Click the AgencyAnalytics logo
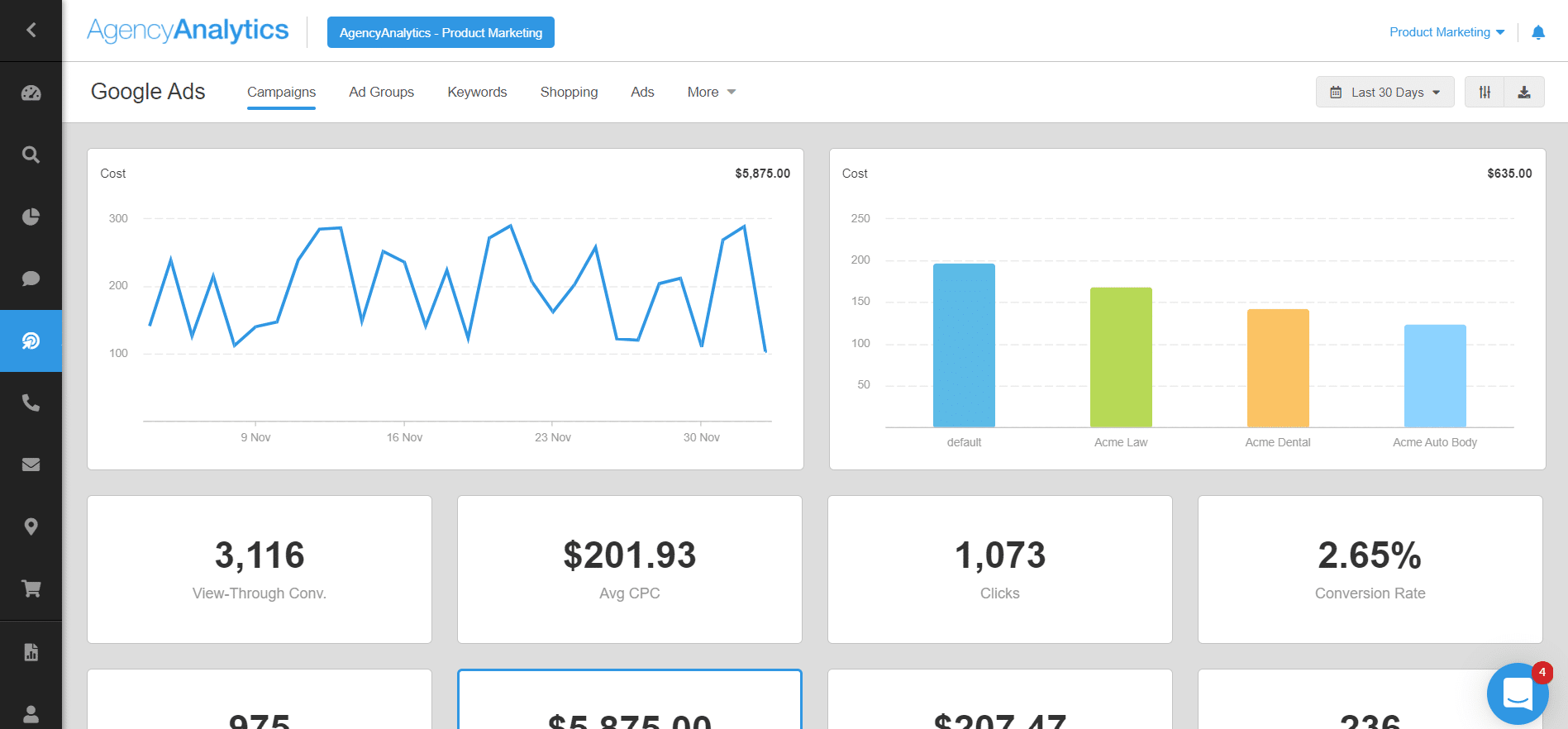The height and width of the screenshot is (729, 1568). coord(188,31)
